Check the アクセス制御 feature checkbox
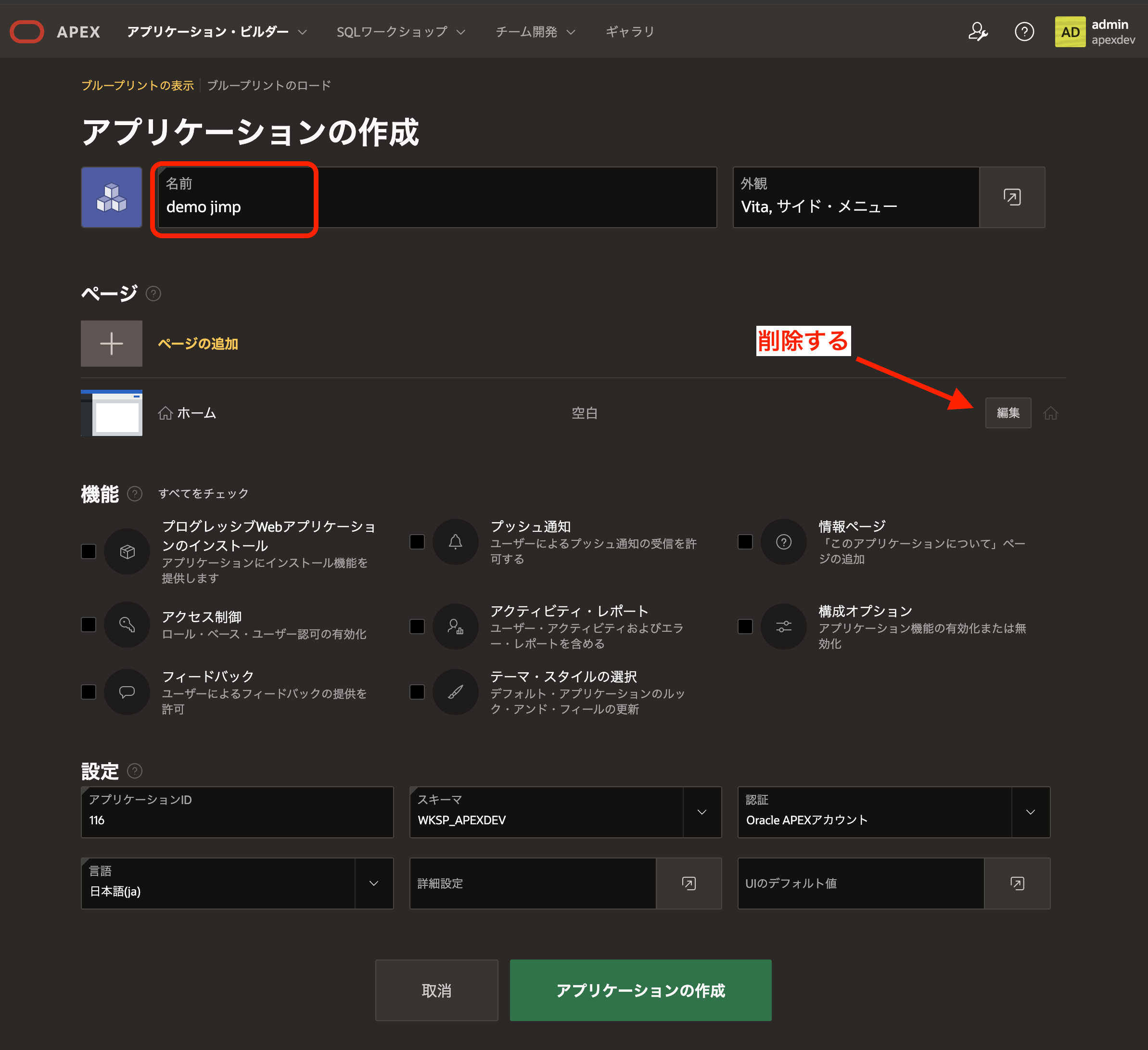Viewport: 1148px width, 1050px height. click(88, 625)
